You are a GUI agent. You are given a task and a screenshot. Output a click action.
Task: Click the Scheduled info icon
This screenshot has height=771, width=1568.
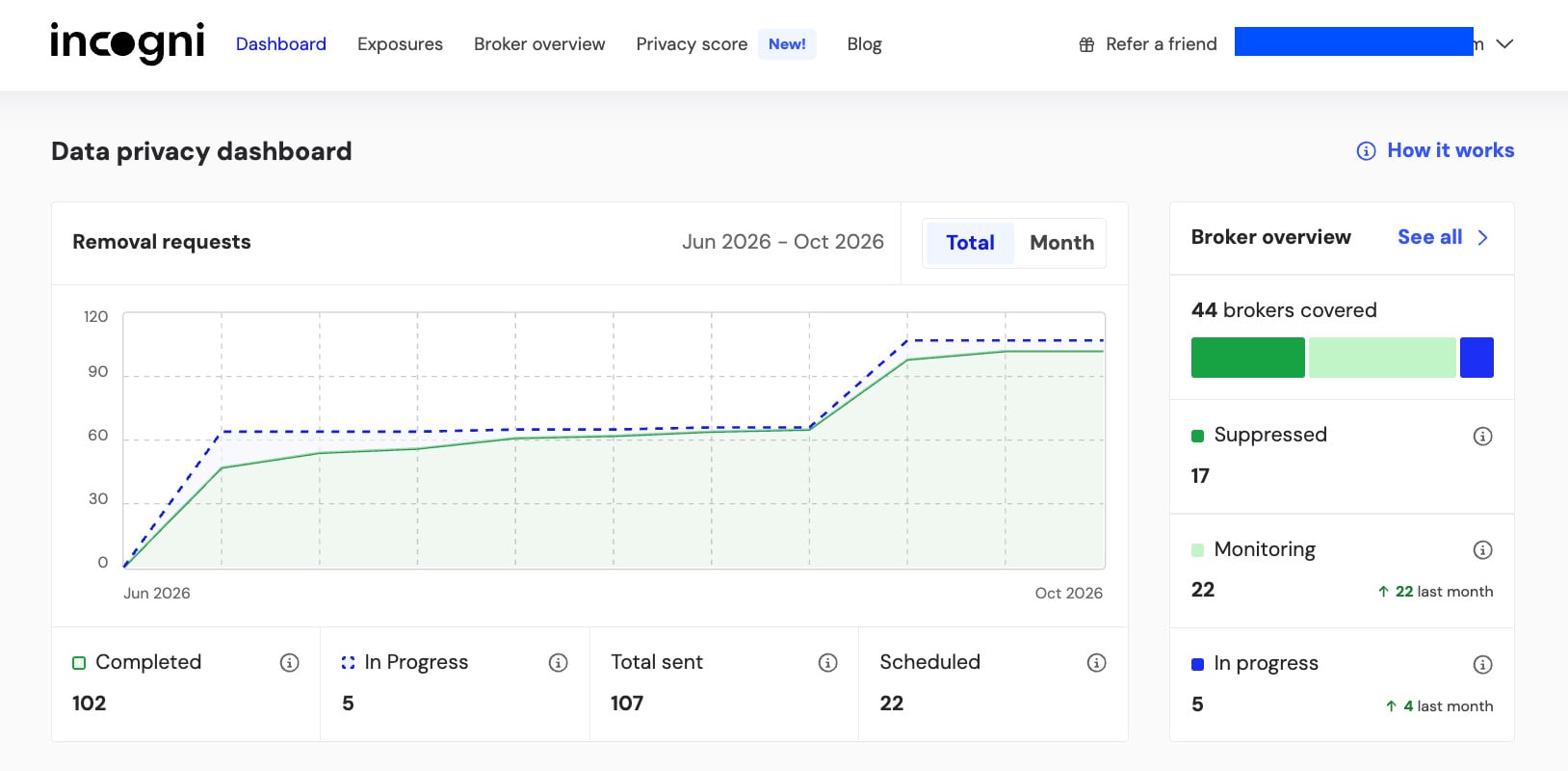click(x=1096, y=663)
